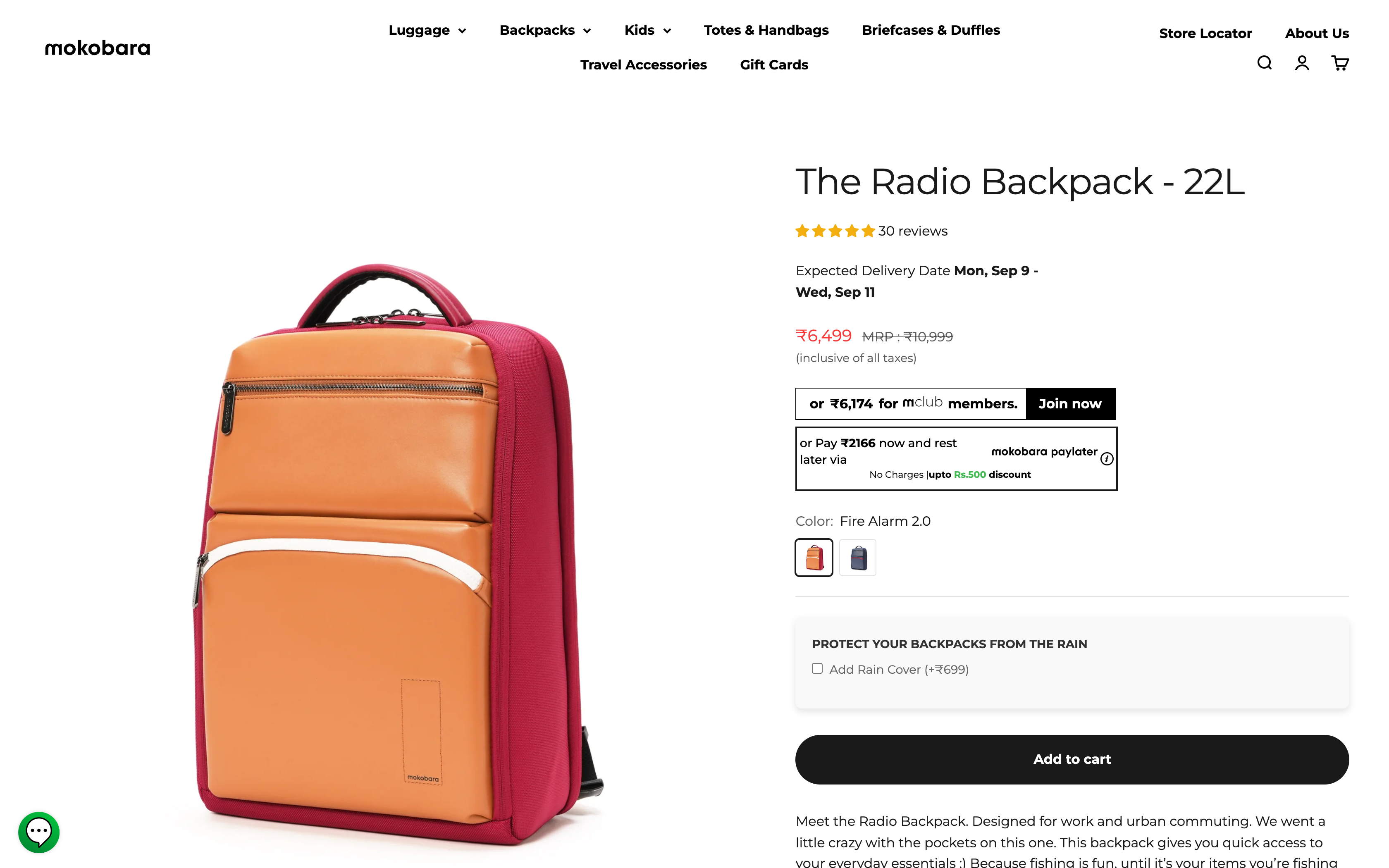Expand the Luggage dropdown menu
This screenshot has height=868, width=1389.
pyautogui.click(x=427, y=30)
